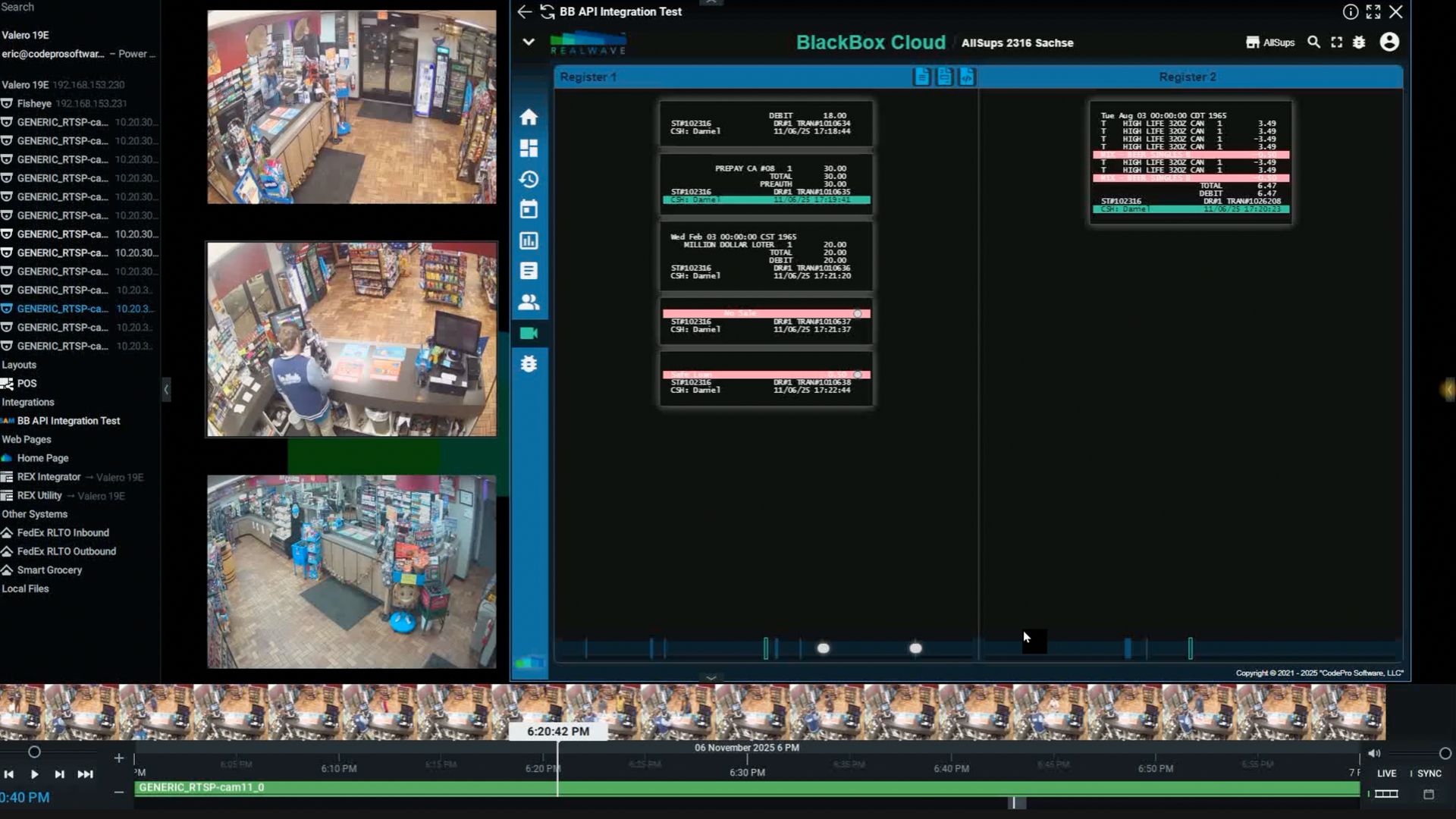The height and width of the screenshot is (819, 1456).
Task: Open FedEx RLTO Inbound system
Action: 63,533
